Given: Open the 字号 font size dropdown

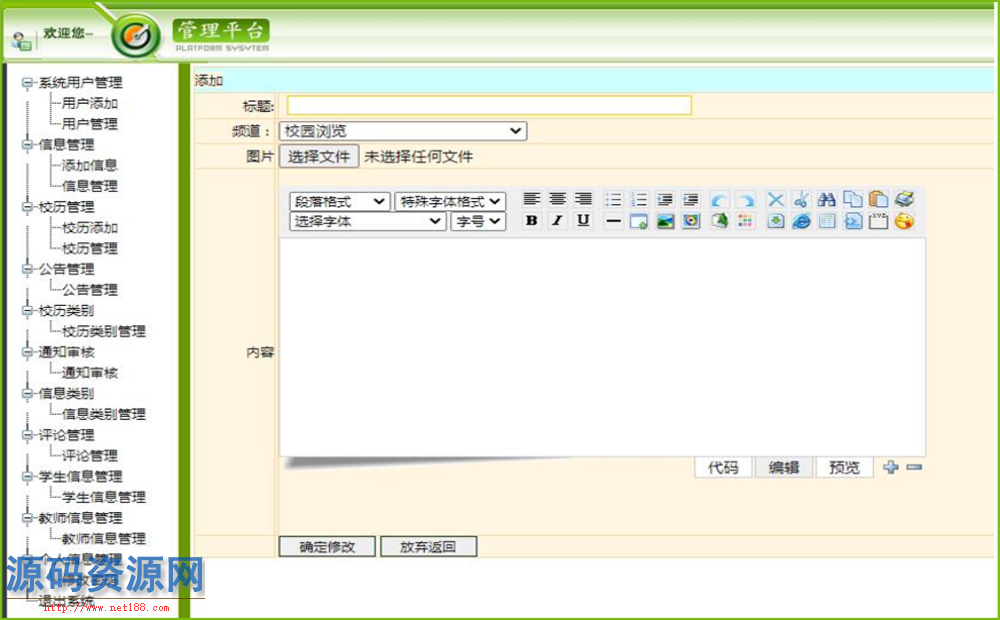Looking at the screenshot, I should (479, 221).
